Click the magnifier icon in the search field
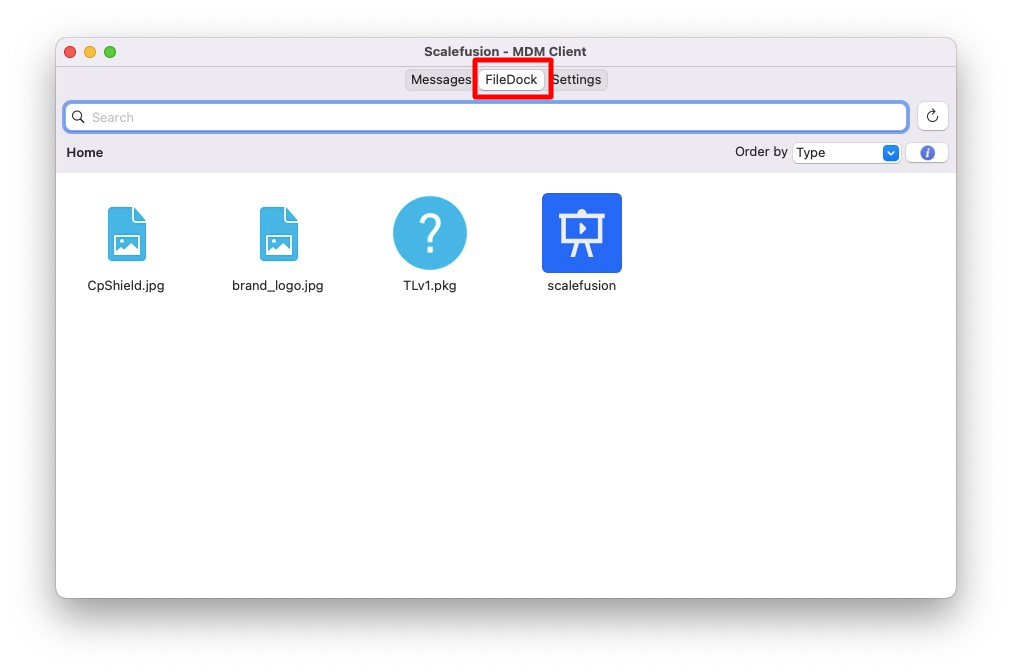 tap(78, 117)
